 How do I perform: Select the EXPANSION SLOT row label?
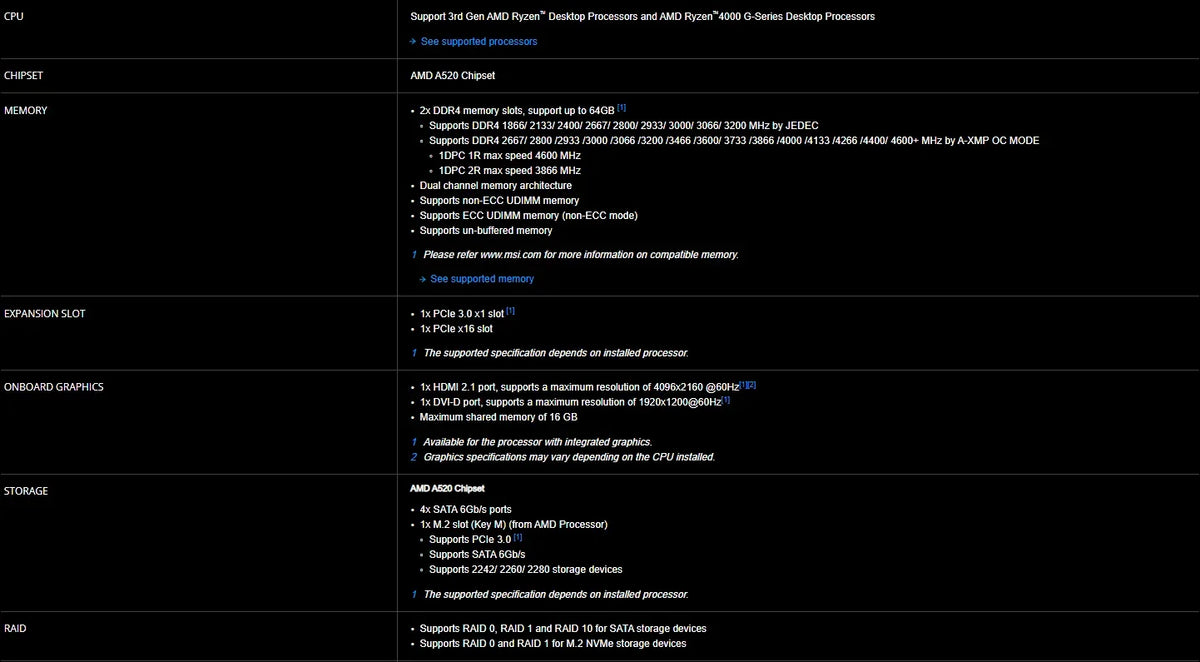[45, 314]
